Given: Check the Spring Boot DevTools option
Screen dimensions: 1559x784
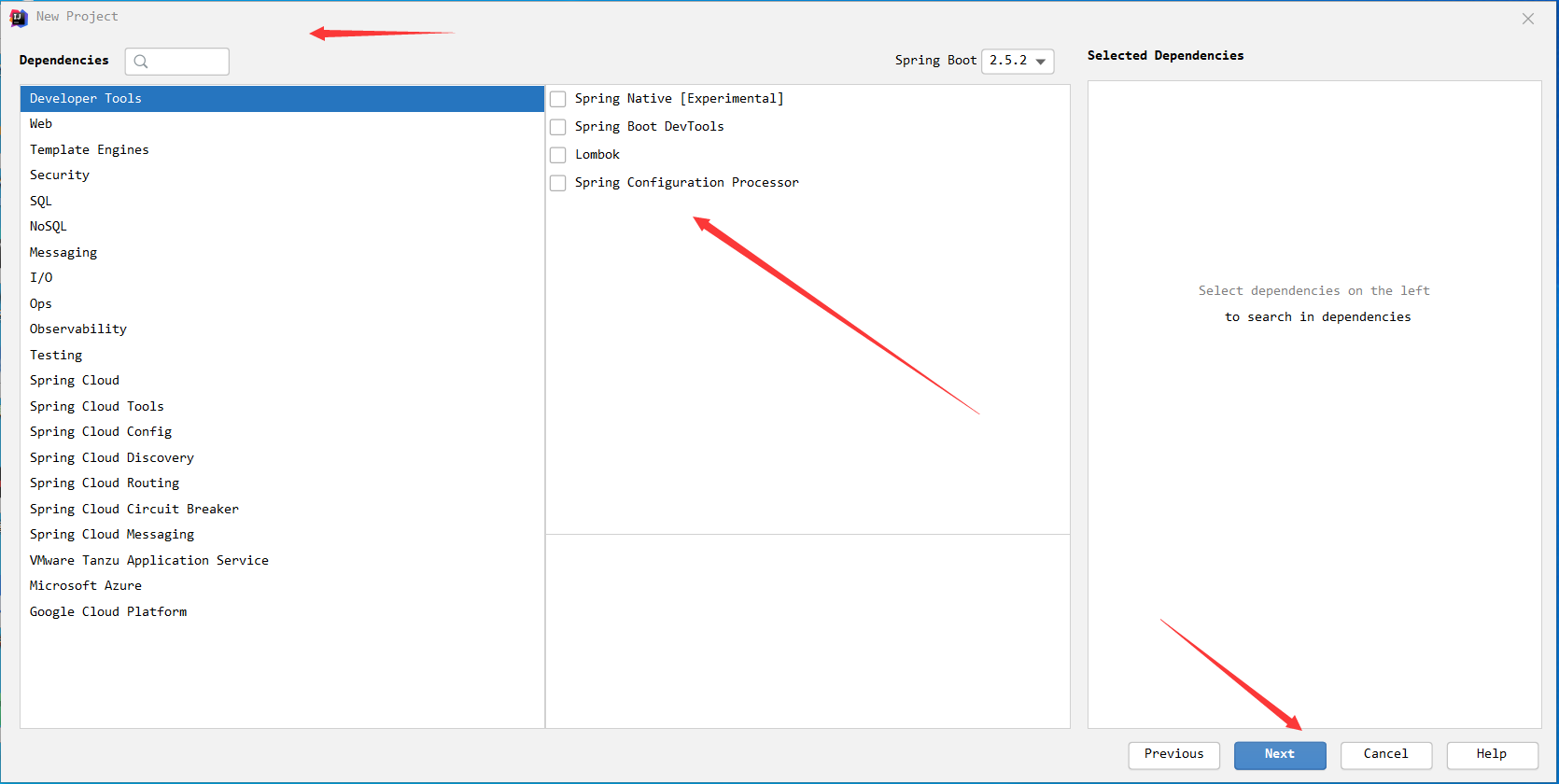Looking at the screenshot, I should click(x=558, y=127).
